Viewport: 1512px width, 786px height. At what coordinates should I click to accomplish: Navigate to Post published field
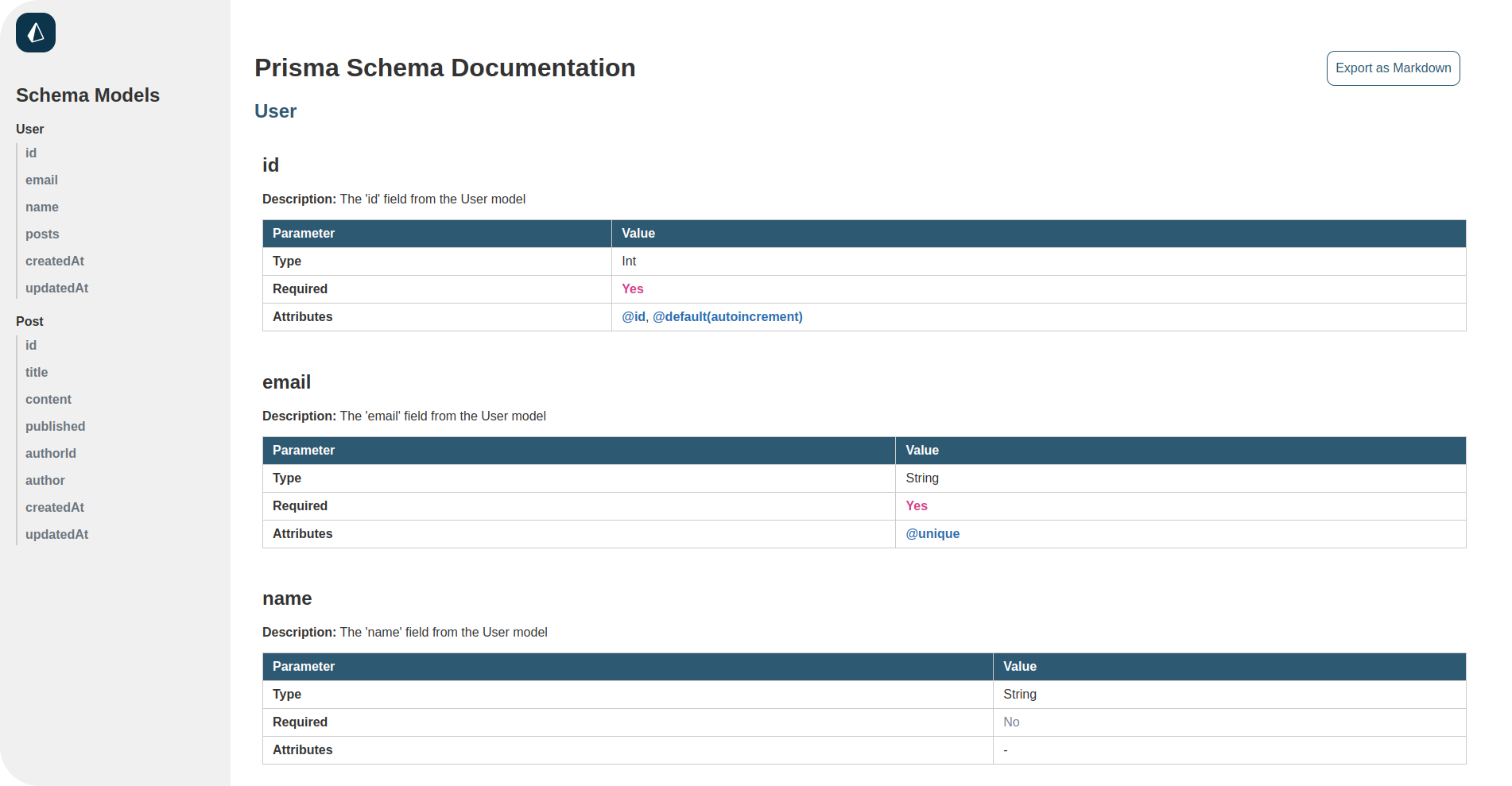tap(56, 426)
